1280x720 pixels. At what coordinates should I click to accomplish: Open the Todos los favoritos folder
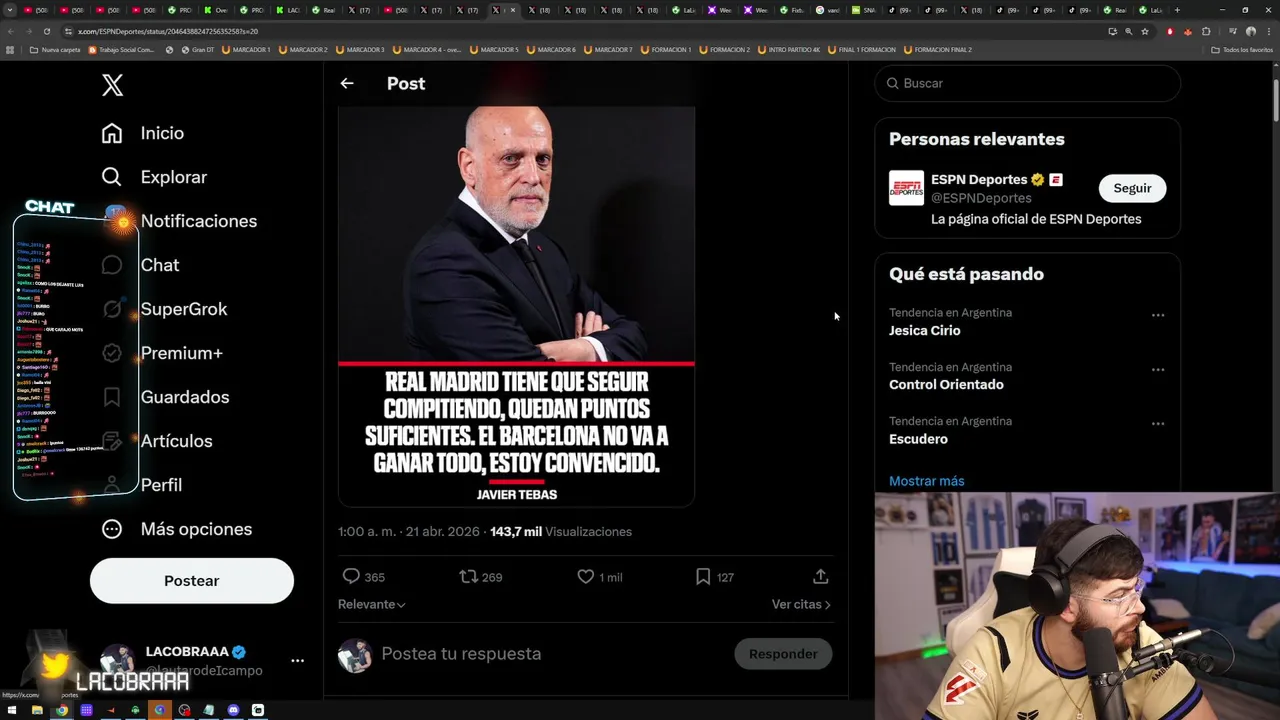point(1242,49)
